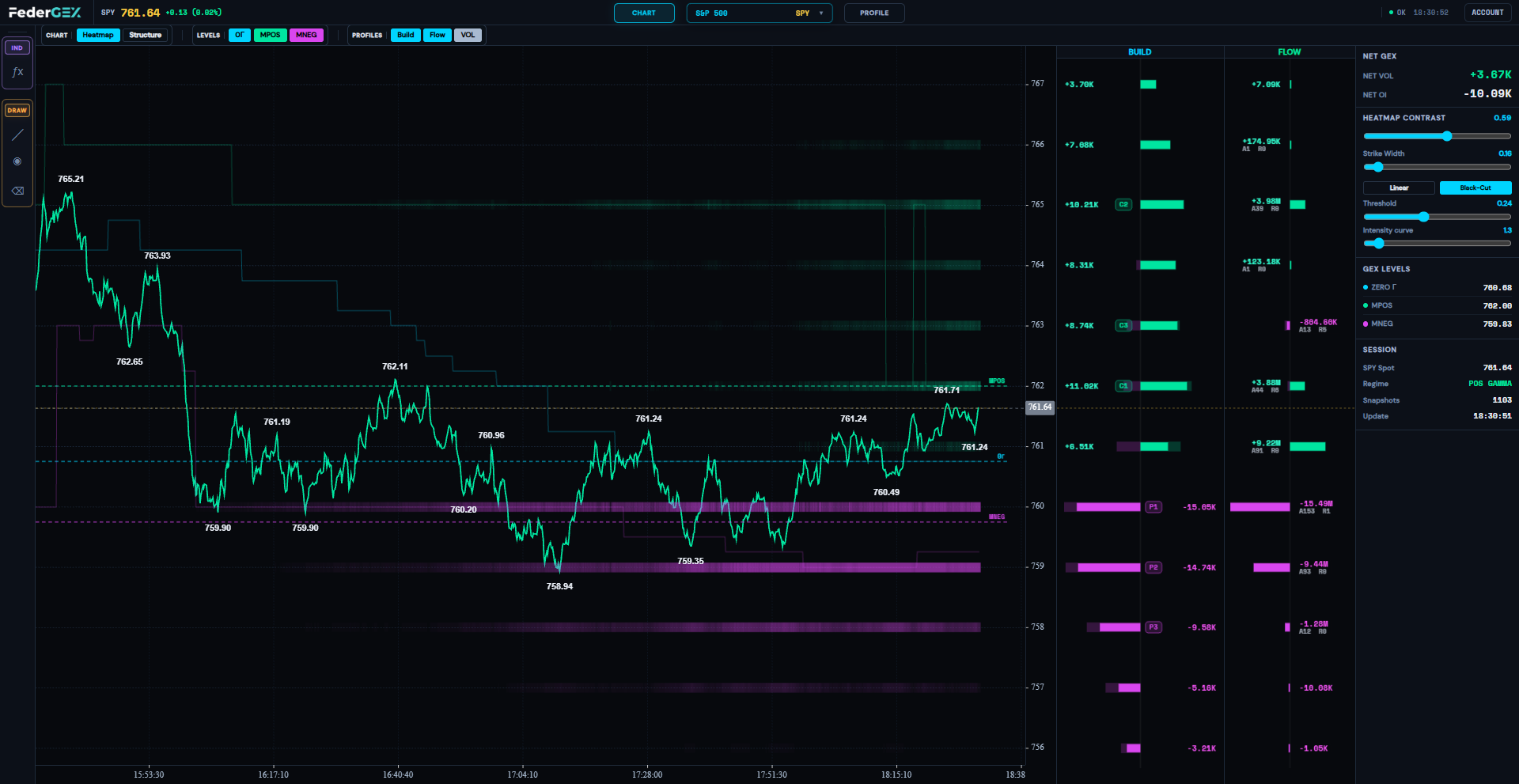Select the circle marker drawing tool
The width and height of the screenshot is (1519, 784).
(17, 161)
